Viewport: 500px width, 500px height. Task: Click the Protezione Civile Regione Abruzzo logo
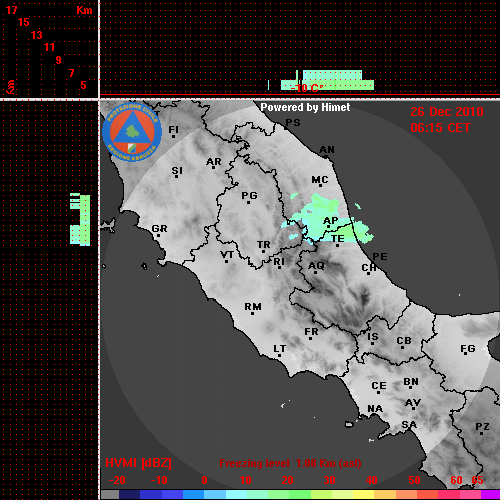(x=132, y=132)
